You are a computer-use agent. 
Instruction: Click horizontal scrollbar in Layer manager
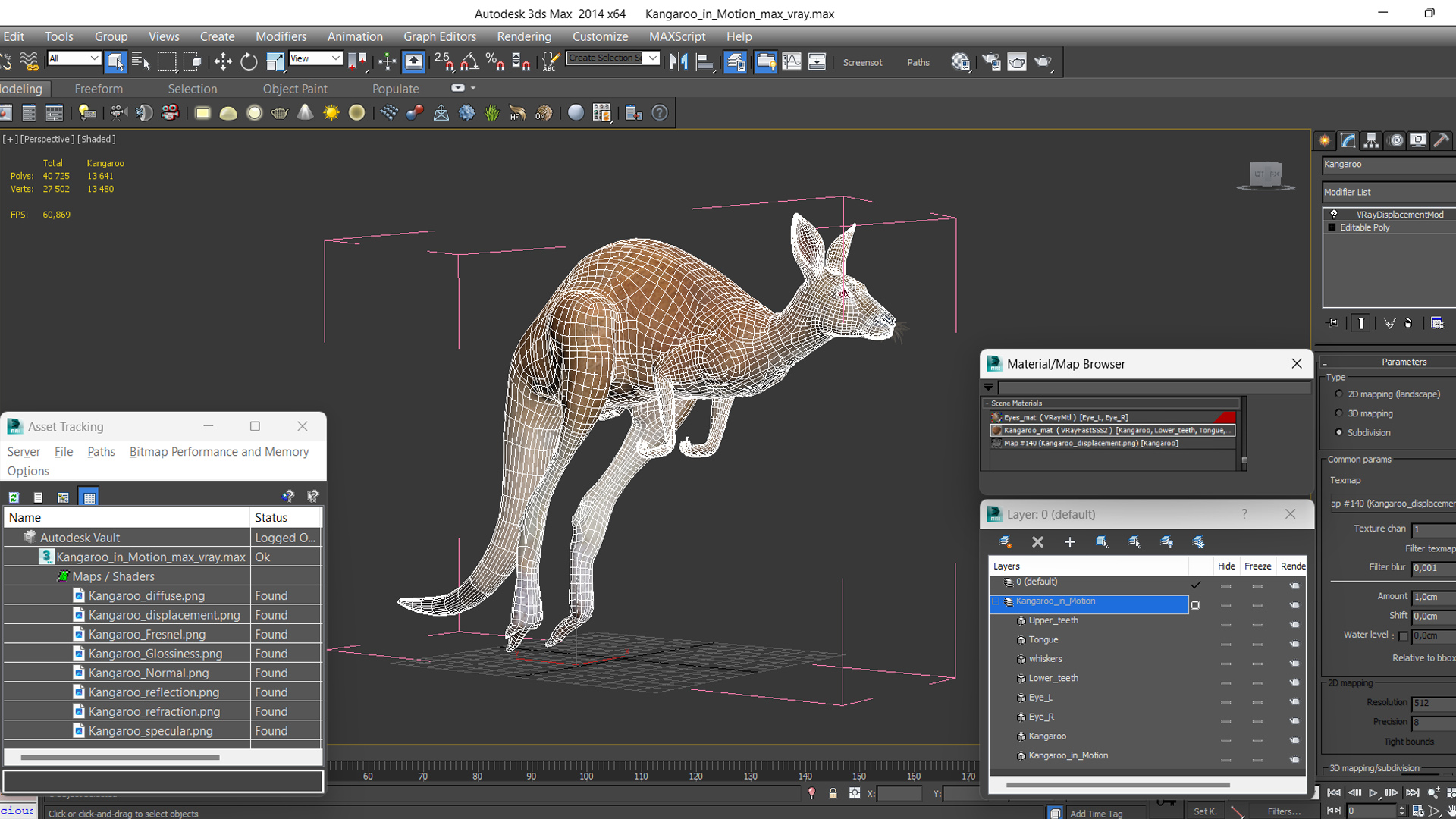coord(1118,785)
